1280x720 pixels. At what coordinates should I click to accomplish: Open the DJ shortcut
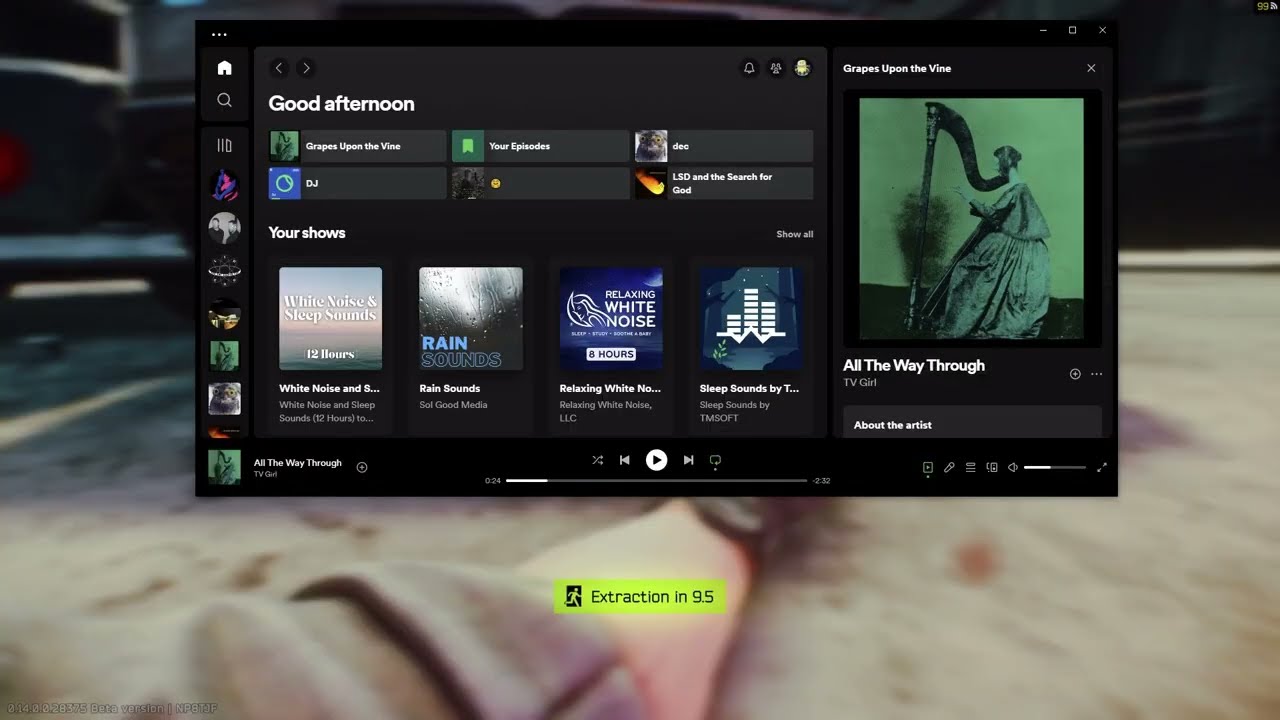pyautogui.click(x=357, y=183)
